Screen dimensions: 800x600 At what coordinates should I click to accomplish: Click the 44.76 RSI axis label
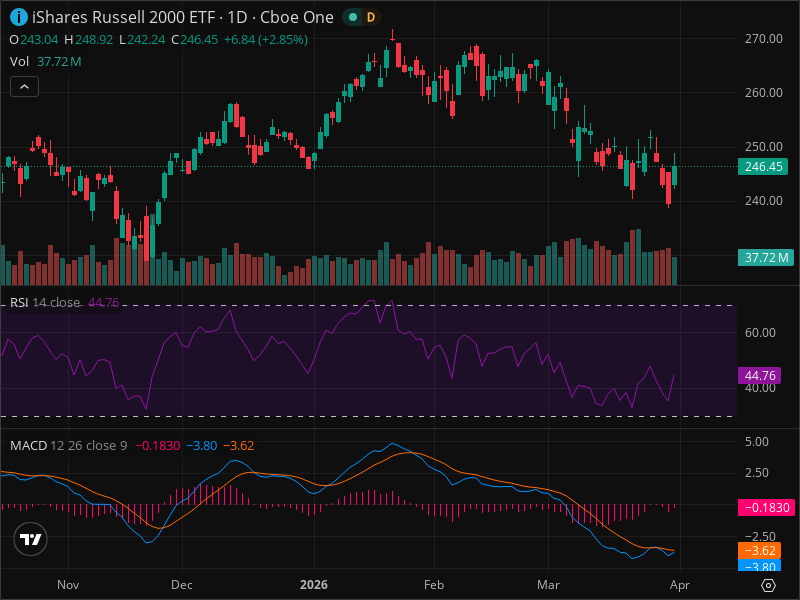[760, 376]
